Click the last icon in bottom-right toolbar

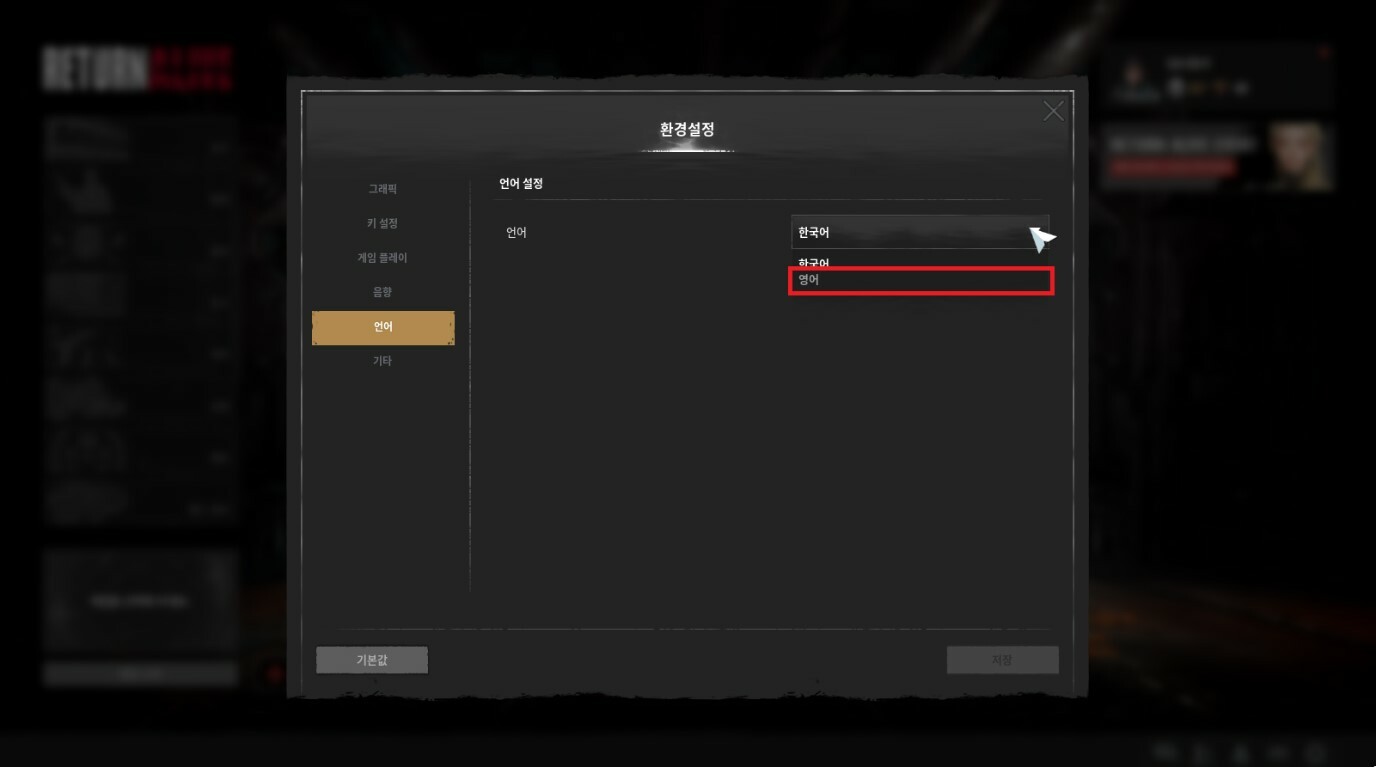1316,753
